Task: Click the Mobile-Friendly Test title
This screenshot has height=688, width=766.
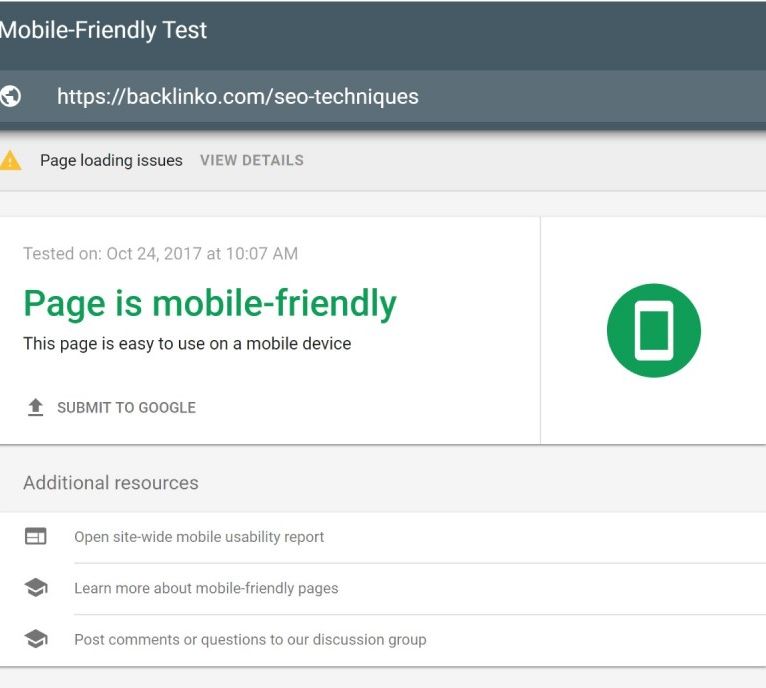Action: (103, 30)
